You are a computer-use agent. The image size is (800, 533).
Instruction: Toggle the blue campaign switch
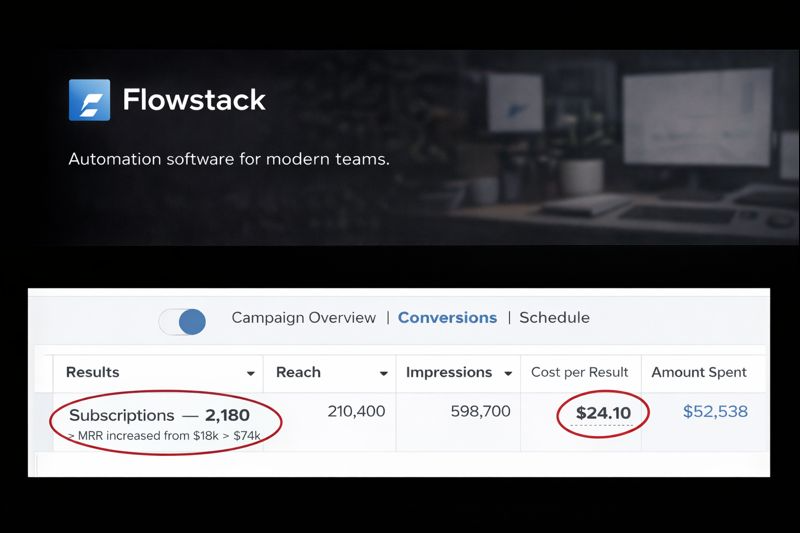182,322
